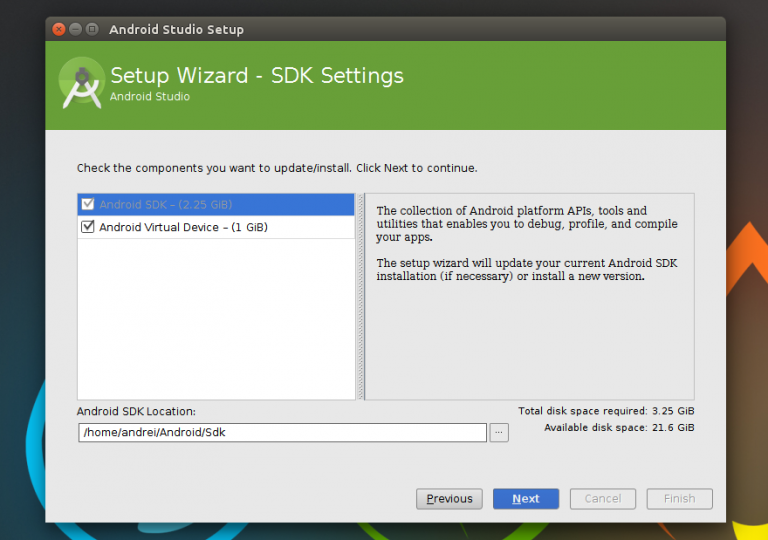The height and width of the screenshot is (540, 768).
Task: Maximize the Android Studio Setup window
Action: click(92, 29)
